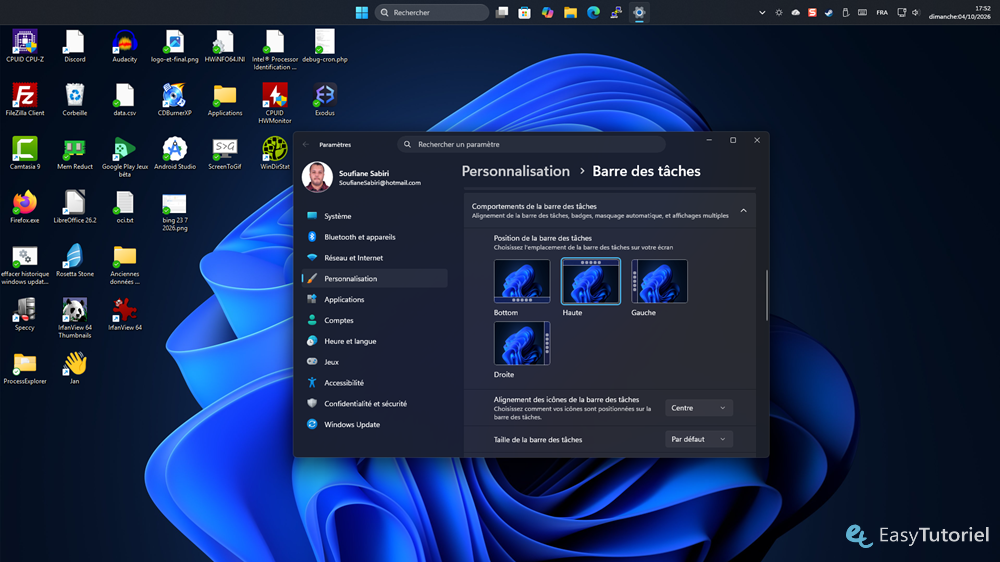Open File Explorer from the taskbar
The height and width of the screenshot is (562, 1000).
pyautogui.click(x=570, y=12)
